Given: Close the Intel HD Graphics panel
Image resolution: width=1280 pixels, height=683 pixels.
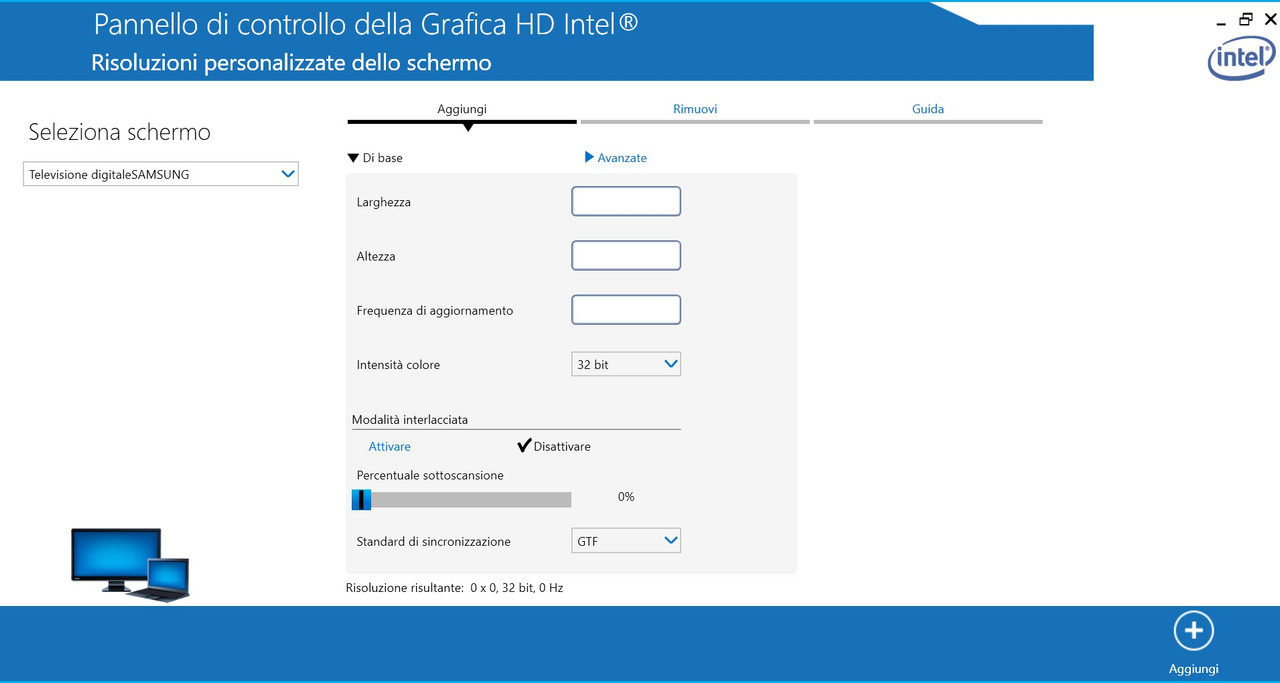Looking at the screenshot, I should click(x=1271, y=19).
